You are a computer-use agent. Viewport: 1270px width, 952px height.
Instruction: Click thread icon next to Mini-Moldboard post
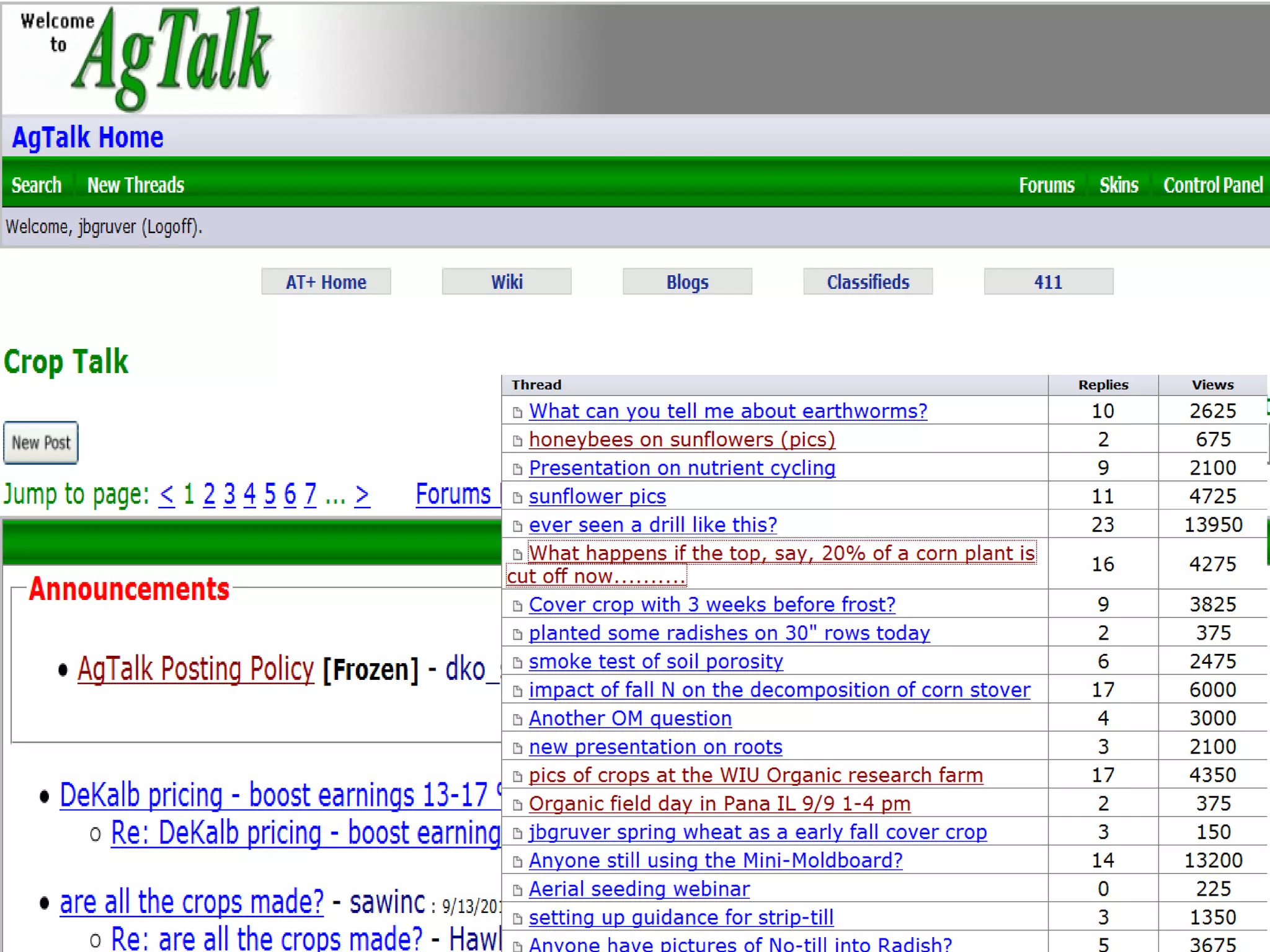coord(518,862)
